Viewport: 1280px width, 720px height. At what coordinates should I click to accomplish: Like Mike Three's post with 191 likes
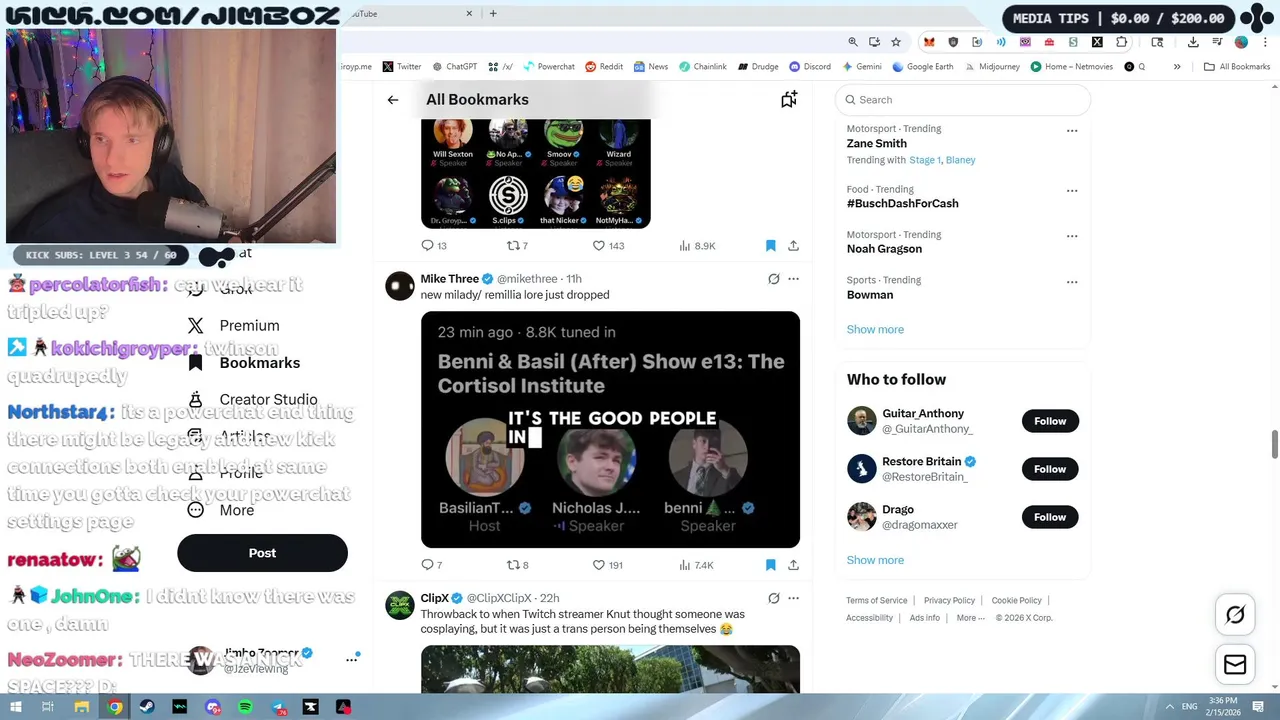[x=607, y=565]
